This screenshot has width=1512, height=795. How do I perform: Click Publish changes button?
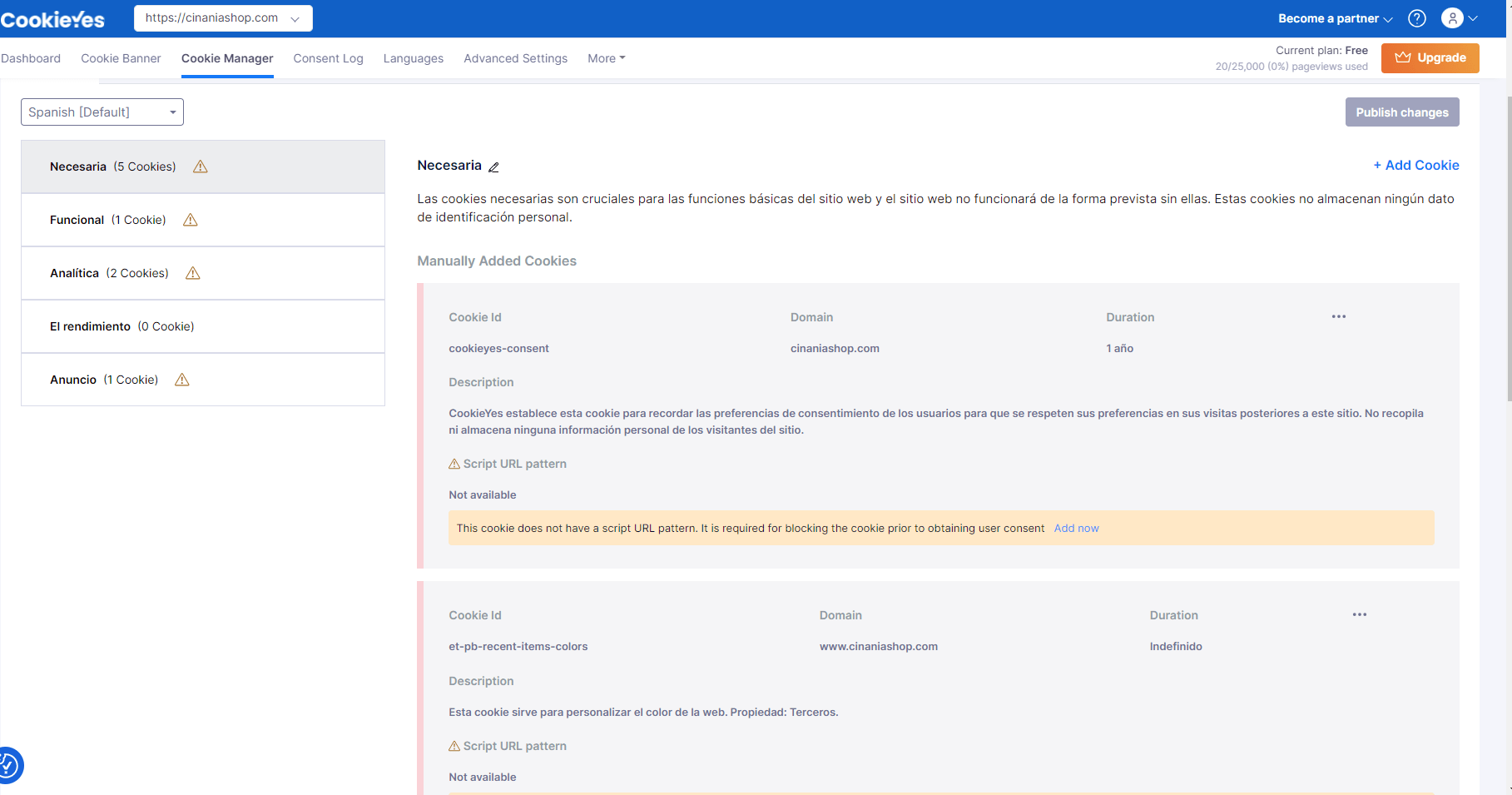pyautogui.click(x=1402, y=112)
